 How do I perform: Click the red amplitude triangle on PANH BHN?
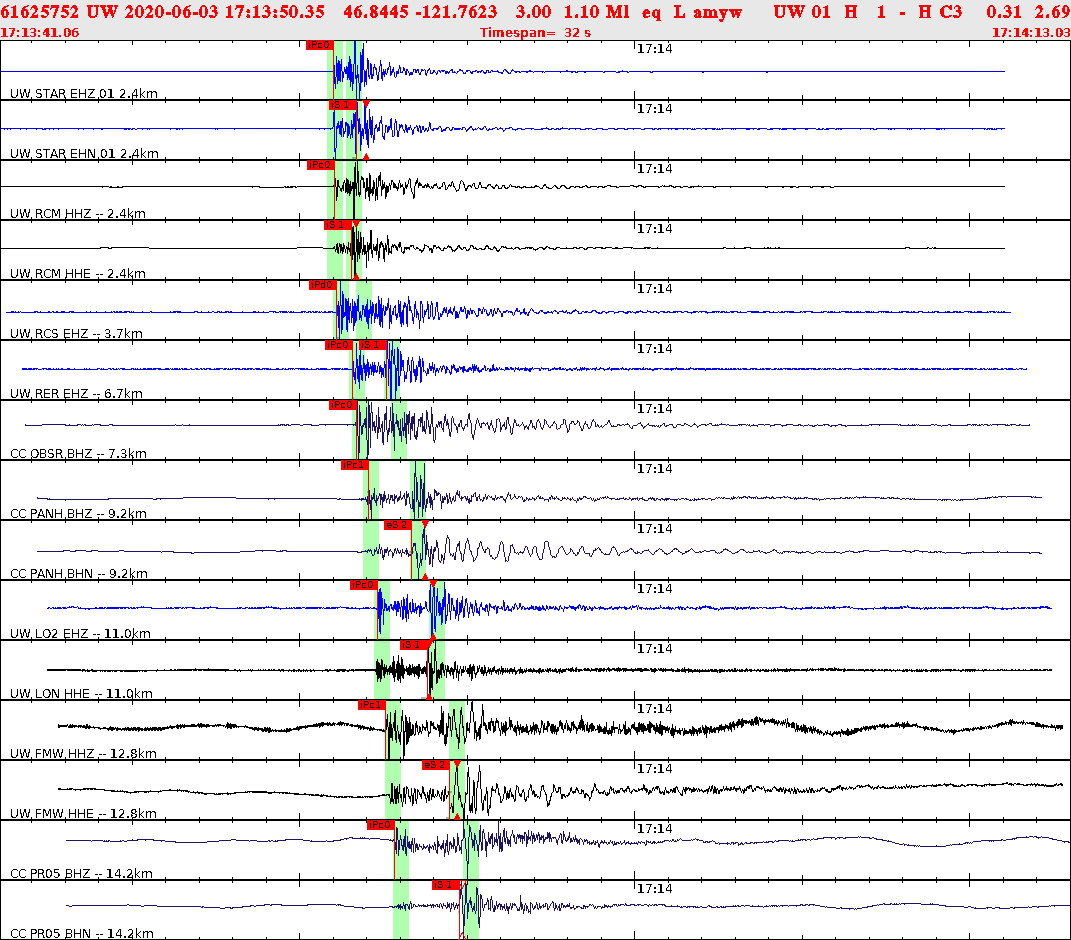[427, 523]
